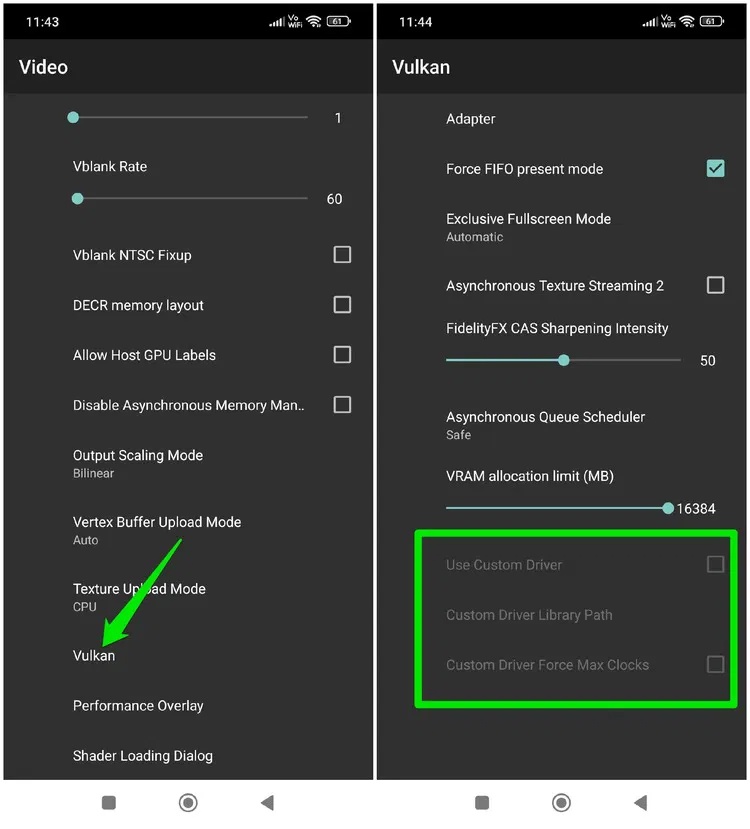
Task: Adjust the VRAM allocation limit slider
Action: pyautogui.click(x=668, y=508)
